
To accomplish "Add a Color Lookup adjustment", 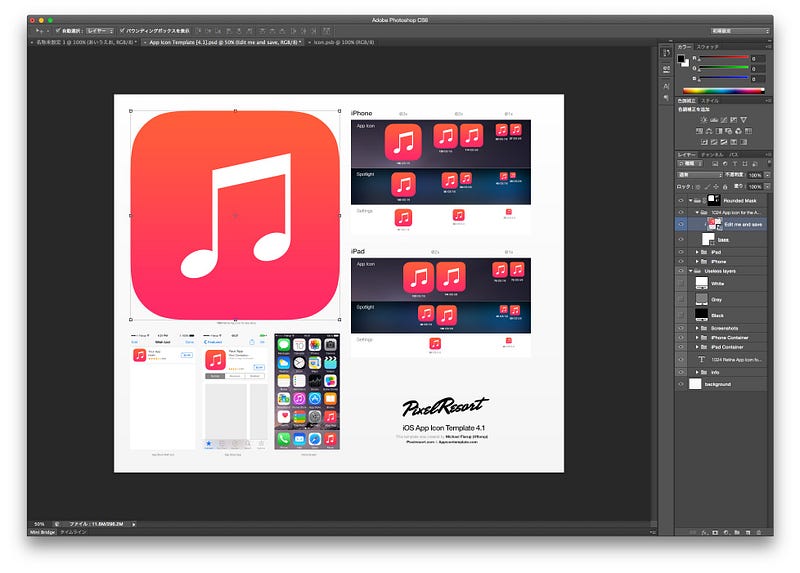I will [748, 131].
